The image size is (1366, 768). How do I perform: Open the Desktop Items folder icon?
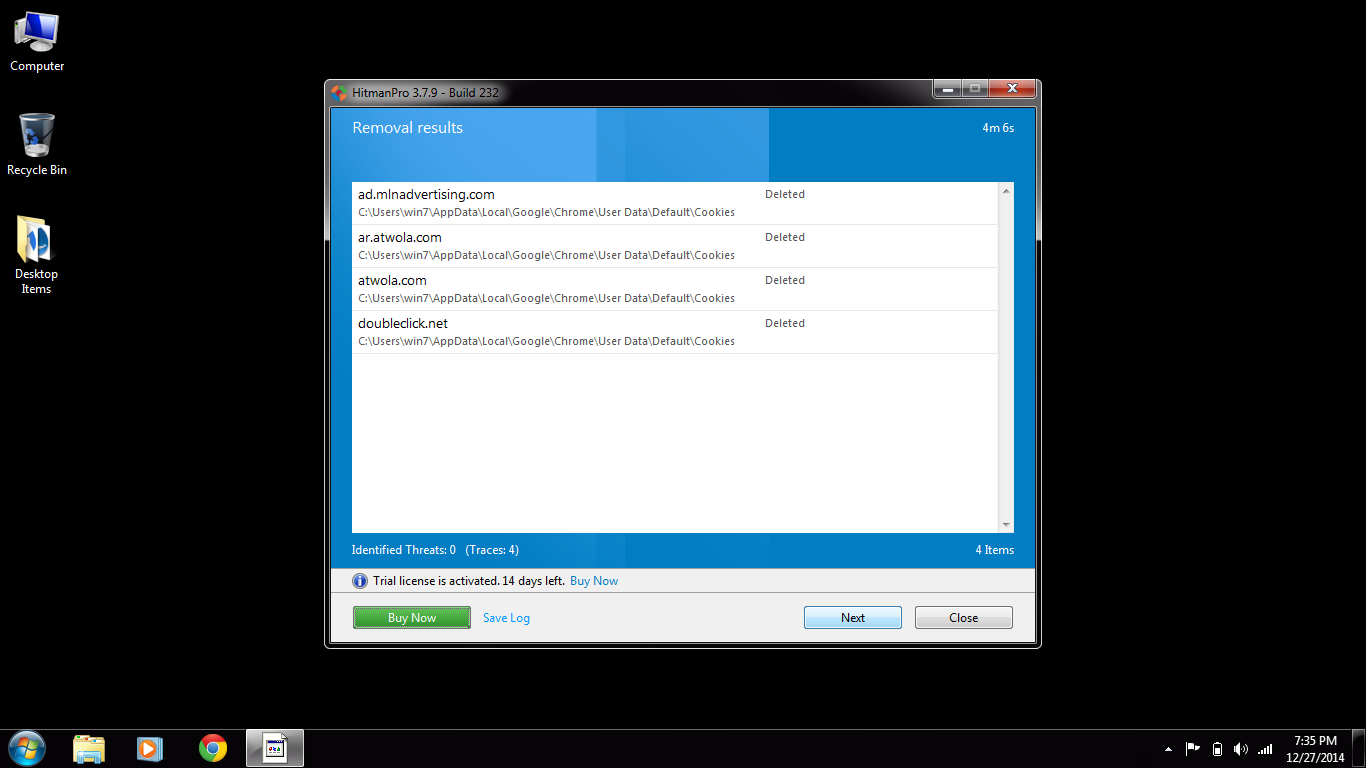coord(36,255)
